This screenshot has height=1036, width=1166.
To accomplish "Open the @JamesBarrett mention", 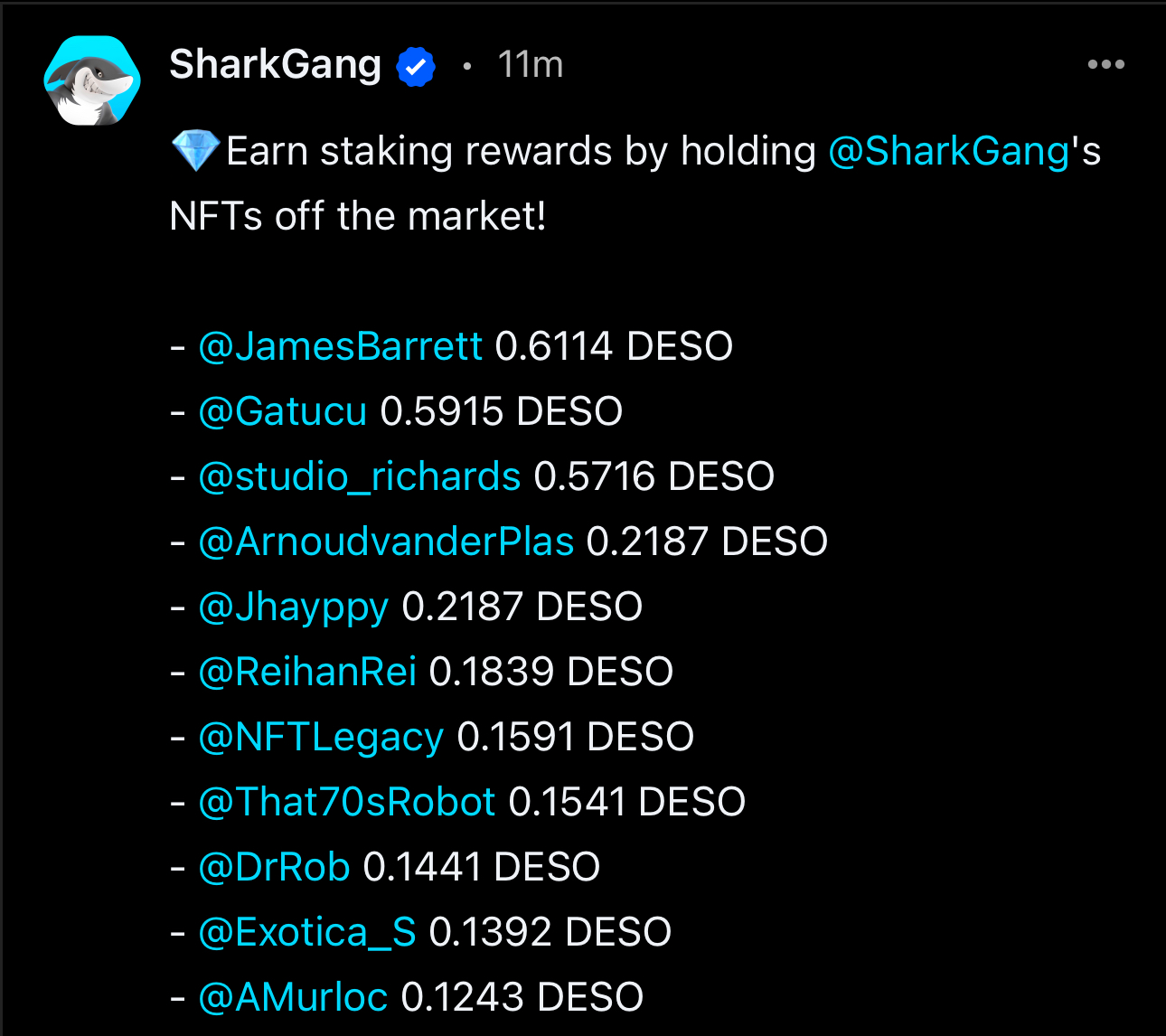I will [x=340, y=346].
